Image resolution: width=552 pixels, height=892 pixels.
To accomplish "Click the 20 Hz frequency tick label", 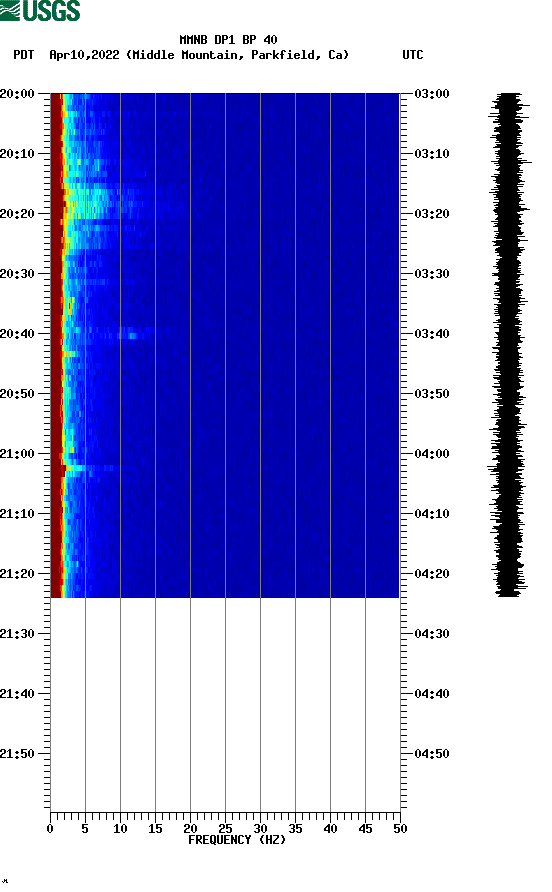I will [x=190, y=829].
